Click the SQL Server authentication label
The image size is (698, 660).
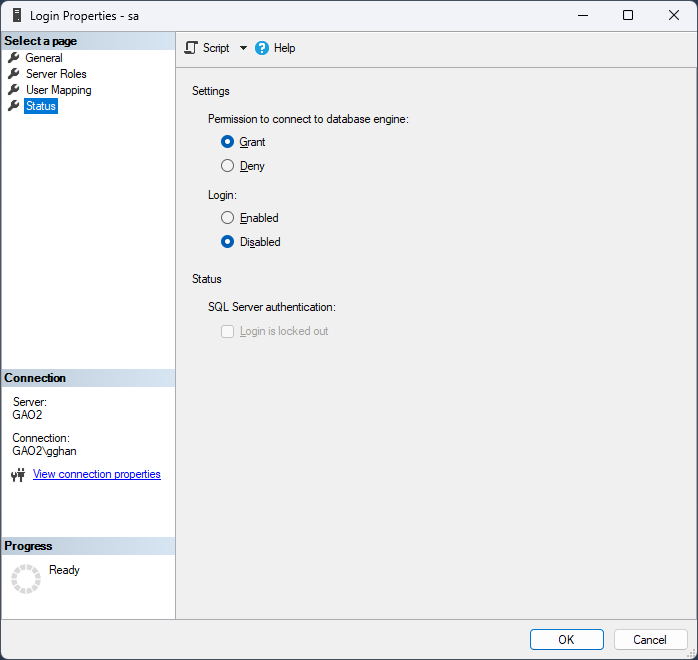pyautogui.click(x=272, y=307)
